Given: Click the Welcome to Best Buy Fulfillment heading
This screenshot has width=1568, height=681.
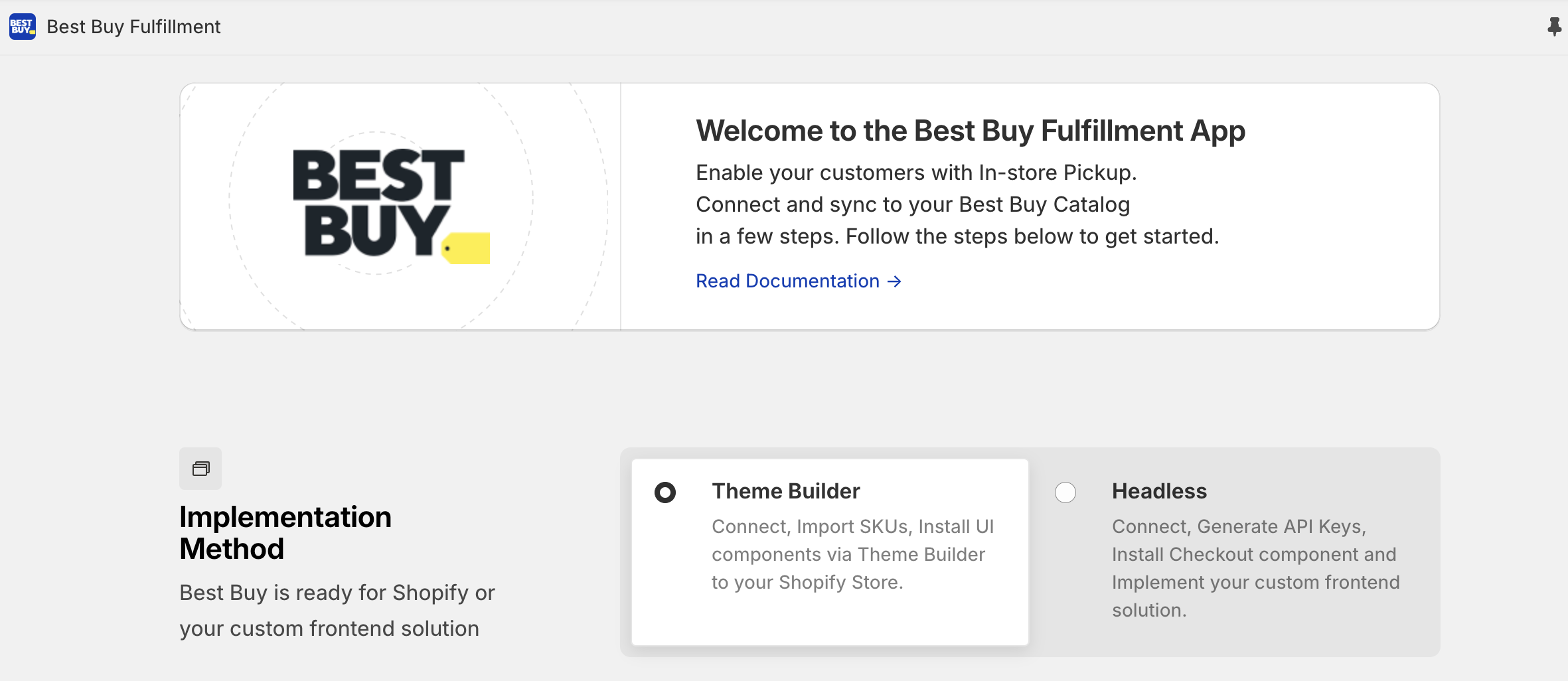Looking at the screenshot, I should pos(970,131).
